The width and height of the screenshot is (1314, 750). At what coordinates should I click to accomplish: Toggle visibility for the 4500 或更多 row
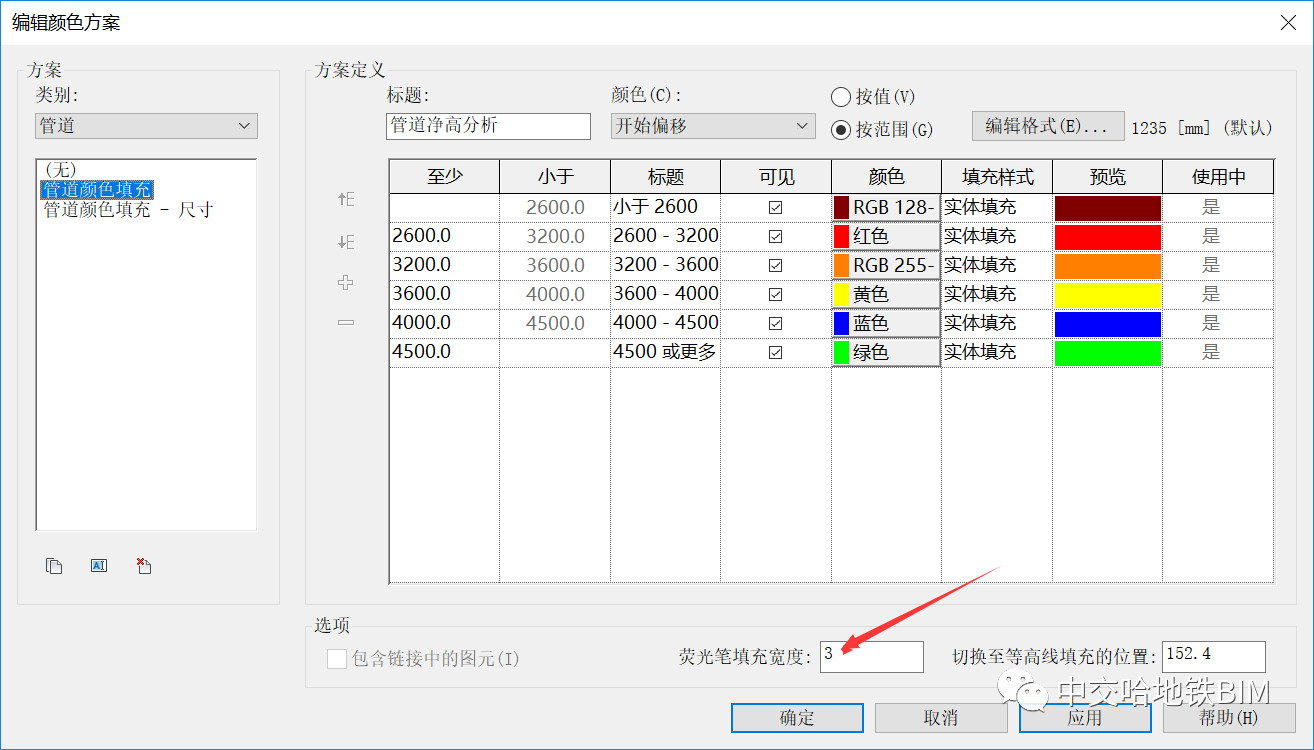[775, 353]
